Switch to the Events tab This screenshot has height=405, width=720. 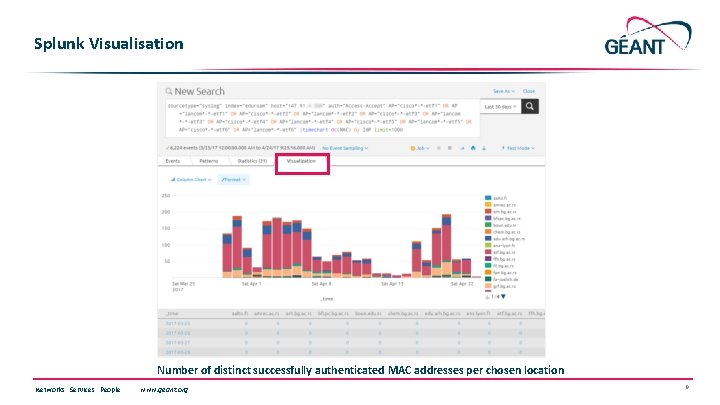[x=173, y=161]
